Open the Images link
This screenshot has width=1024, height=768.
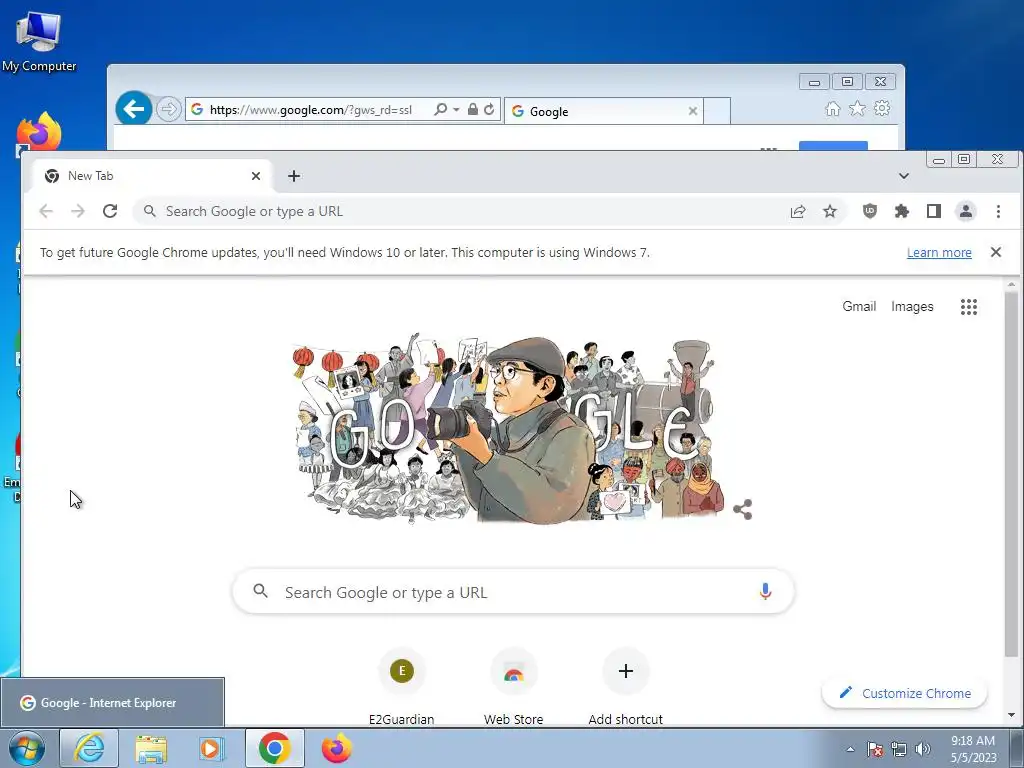point(912,306)
